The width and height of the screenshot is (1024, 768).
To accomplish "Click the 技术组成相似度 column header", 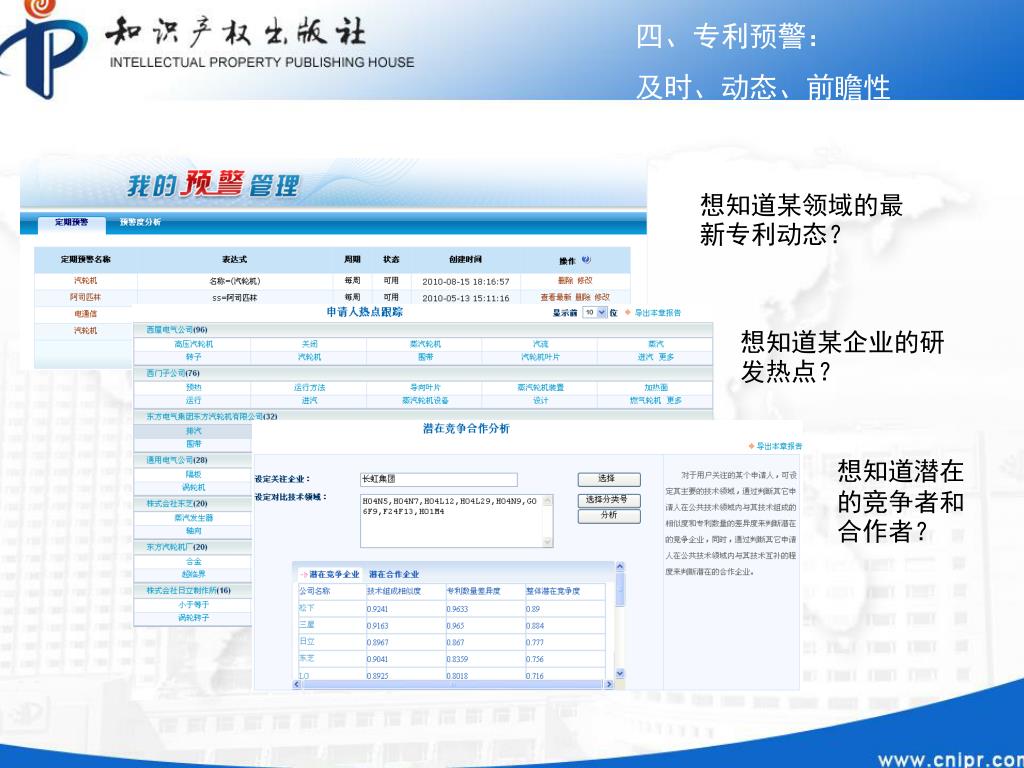I will tap(394, 591).
